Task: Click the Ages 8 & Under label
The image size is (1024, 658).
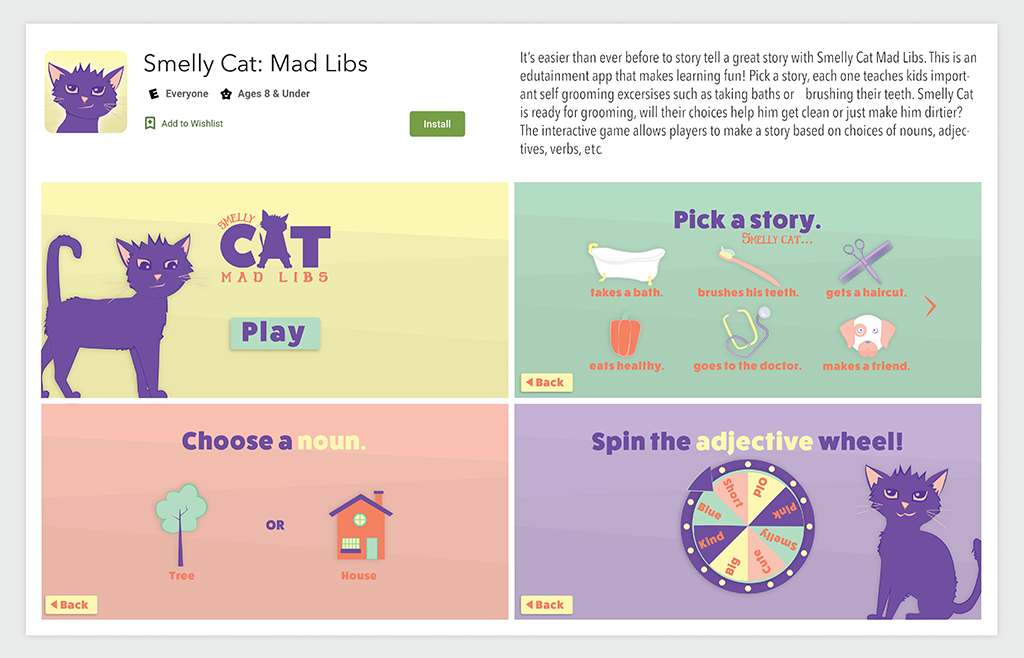Action: coord(273,94)
